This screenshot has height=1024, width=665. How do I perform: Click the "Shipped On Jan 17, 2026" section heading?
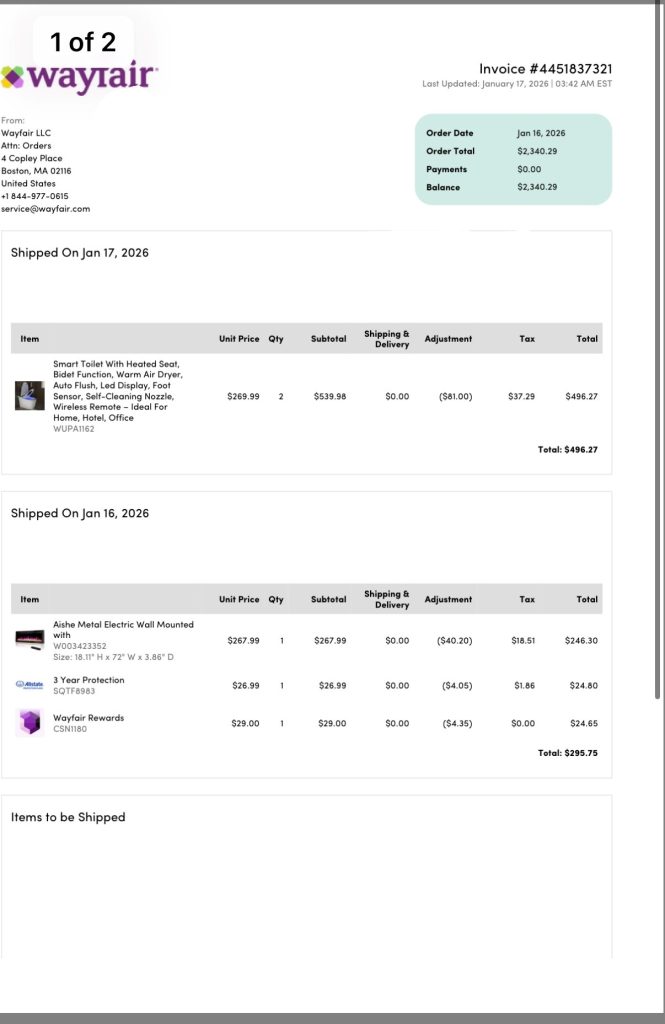point(80,253)
